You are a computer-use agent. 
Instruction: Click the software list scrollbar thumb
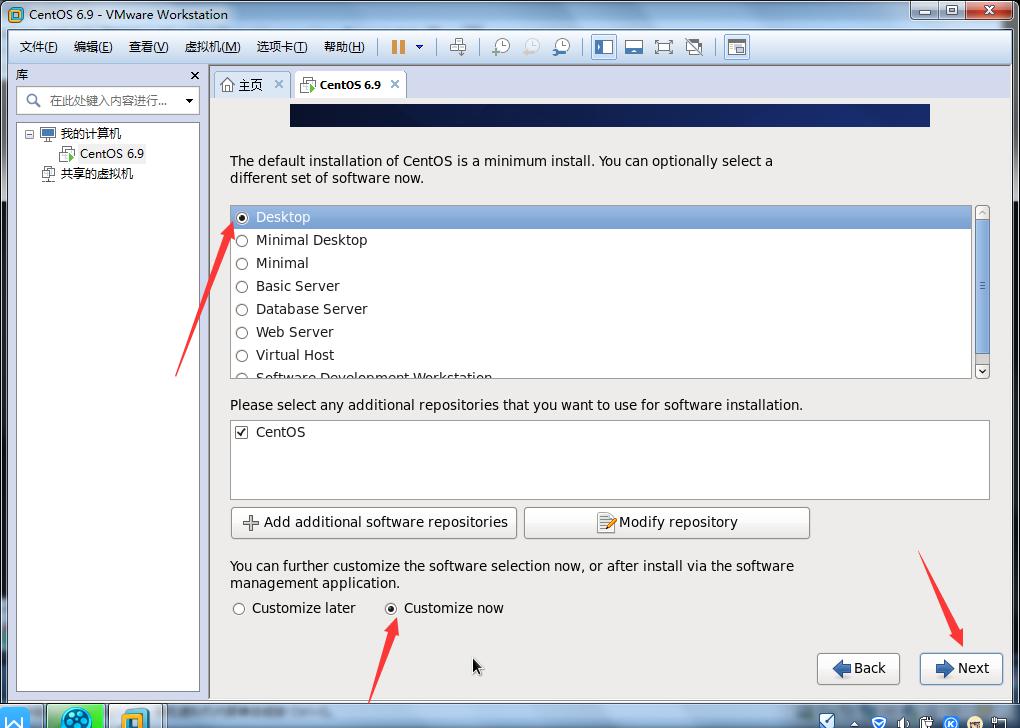[x=982, y=287]
